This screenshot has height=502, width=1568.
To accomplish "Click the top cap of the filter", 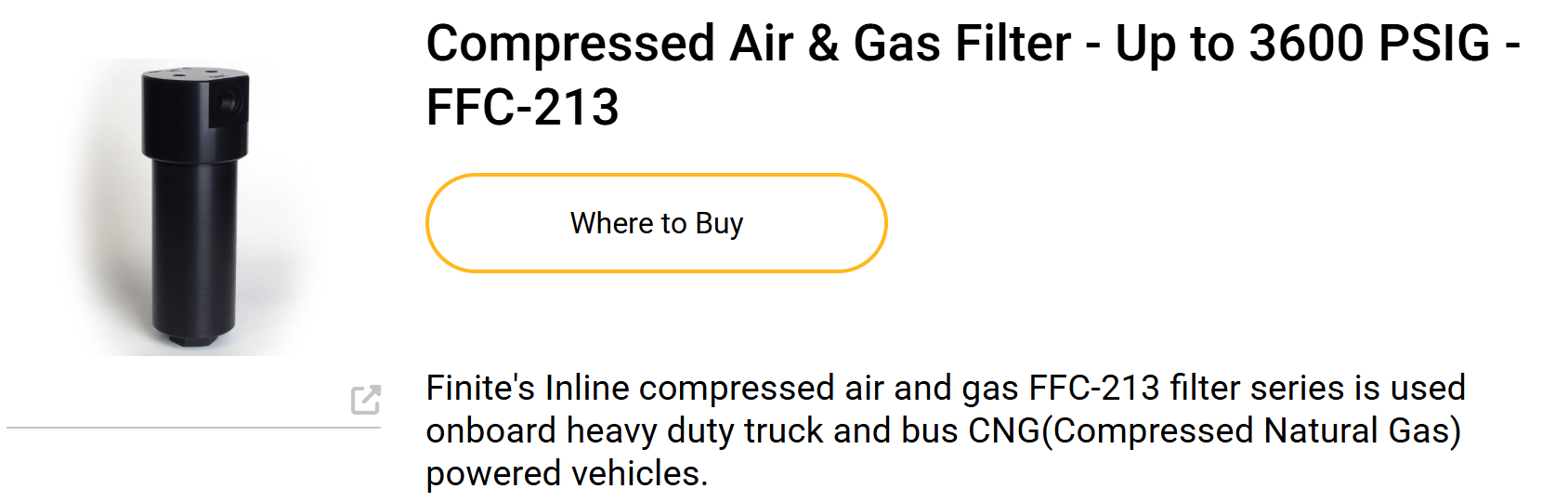I will pos(194,76).
